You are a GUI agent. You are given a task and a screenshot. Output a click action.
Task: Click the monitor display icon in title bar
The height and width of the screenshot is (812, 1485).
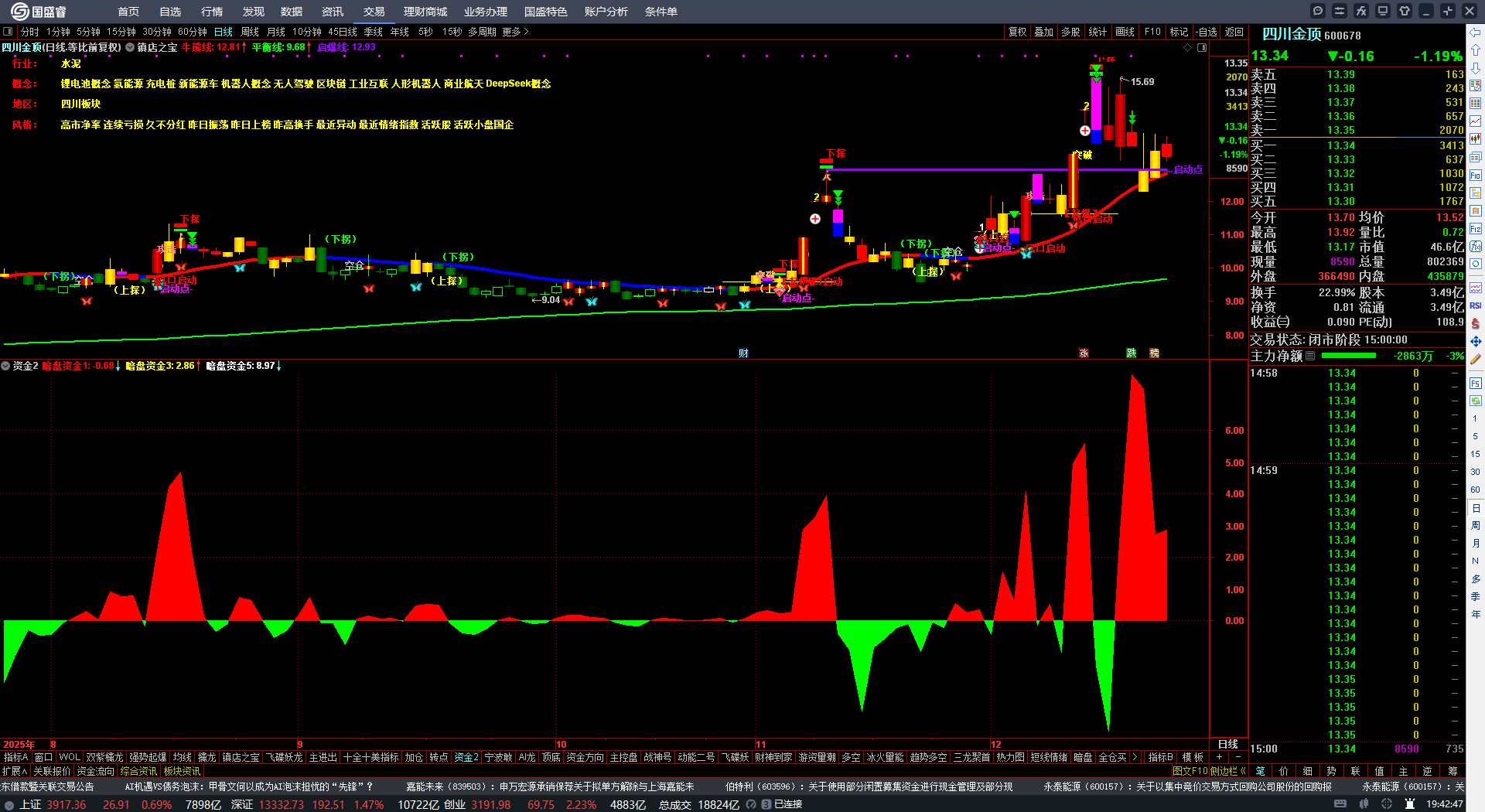pyautogui.click(x=1383, y=11)
